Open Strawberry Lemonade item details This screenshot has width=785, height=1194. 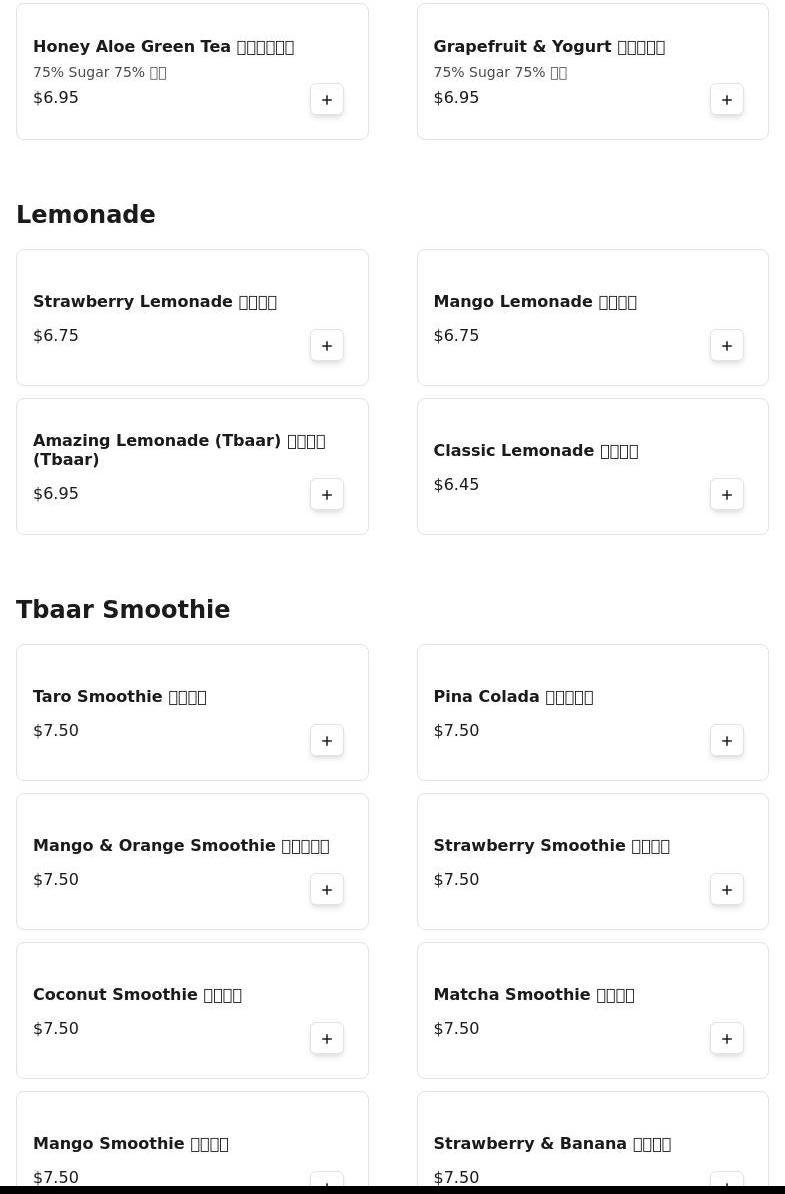click(x=155, y=302)
